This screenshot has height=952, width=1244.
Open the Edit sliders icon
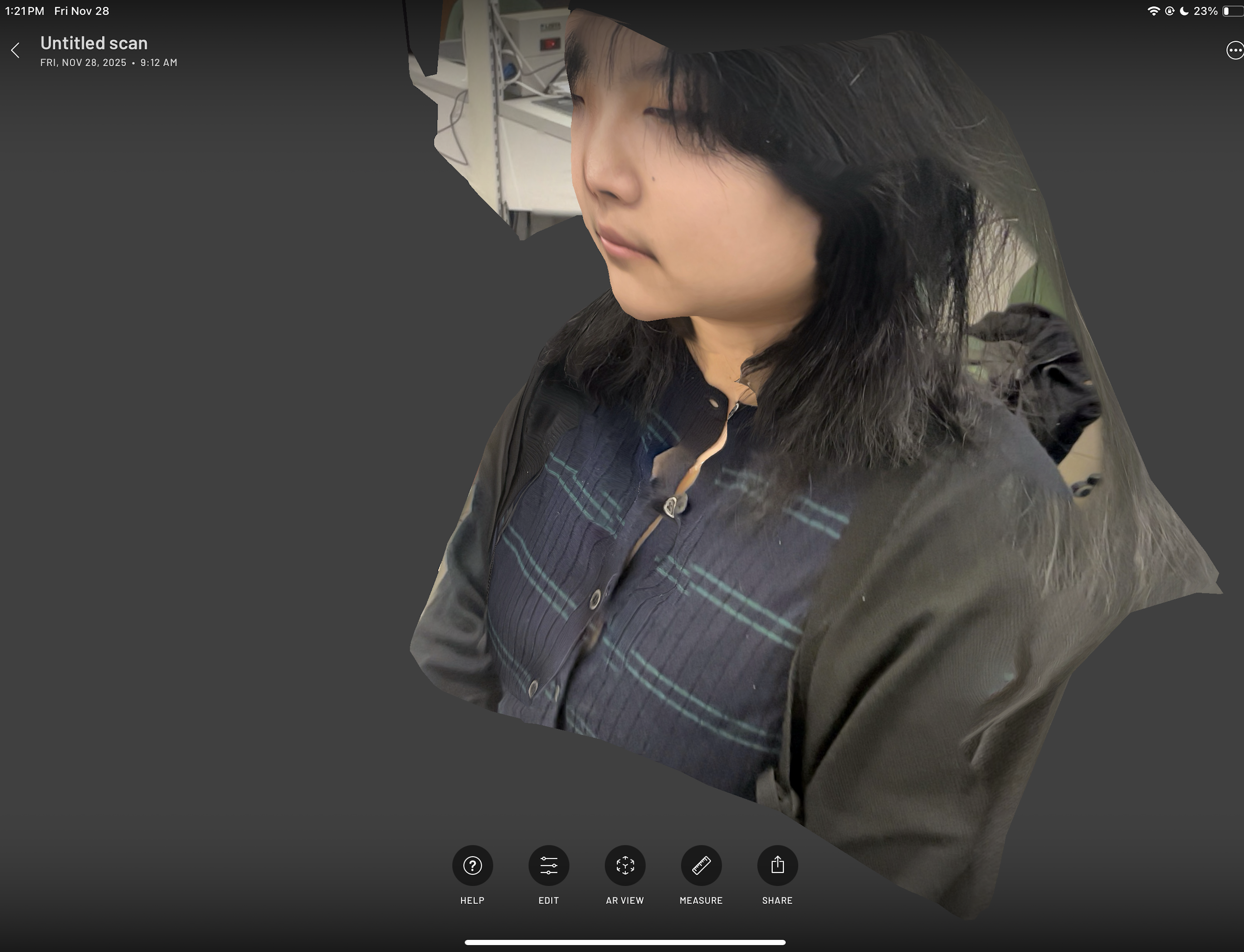point(549,865)
